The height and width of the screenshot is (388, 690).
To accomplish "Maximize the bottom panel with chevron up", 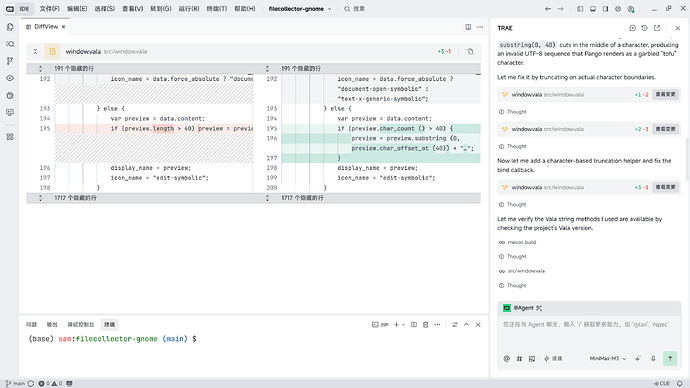I will click(466, 325).
